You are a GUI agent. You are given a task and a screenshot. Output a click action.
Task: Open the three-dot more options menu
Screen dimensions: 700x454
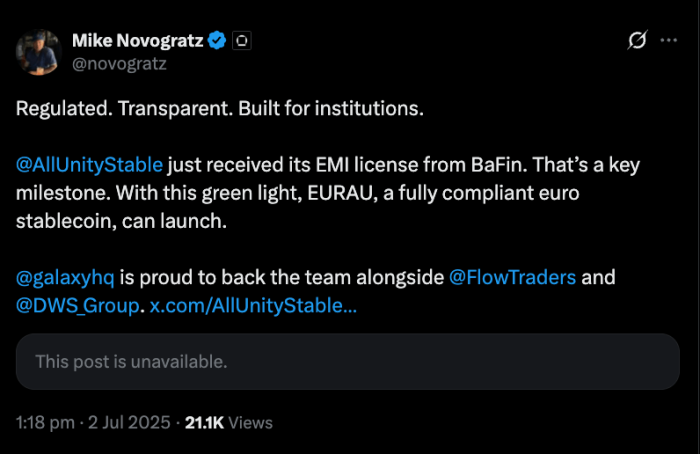coord(668,42)
